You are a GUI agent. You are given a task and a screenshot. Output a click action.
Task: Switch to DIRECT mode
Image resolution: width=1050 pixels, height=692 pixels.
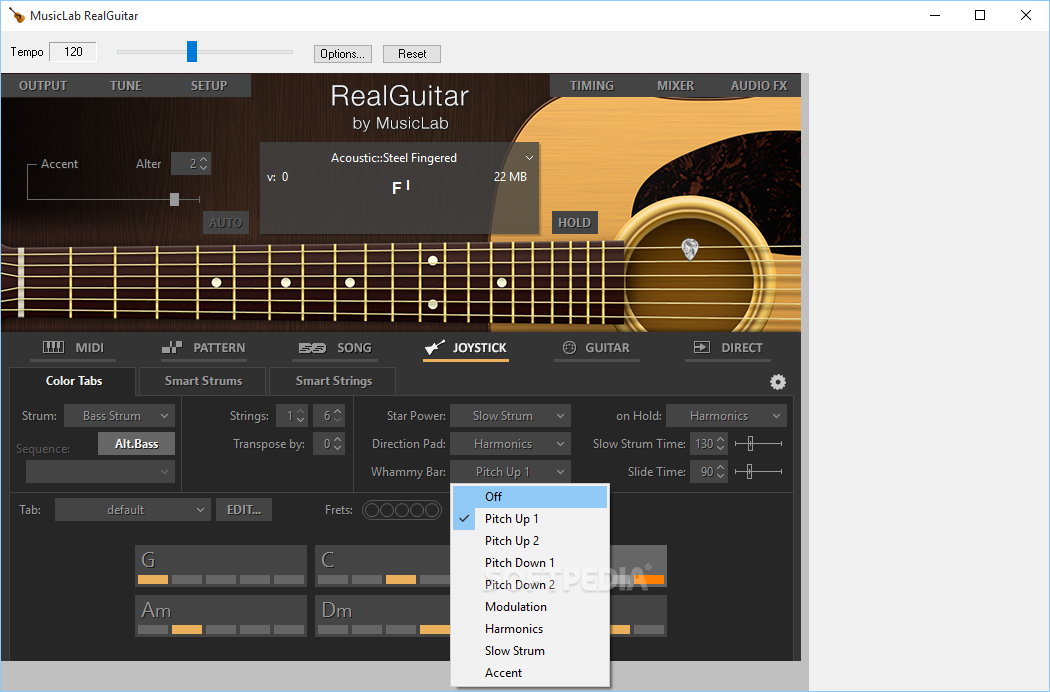point(728,348)
